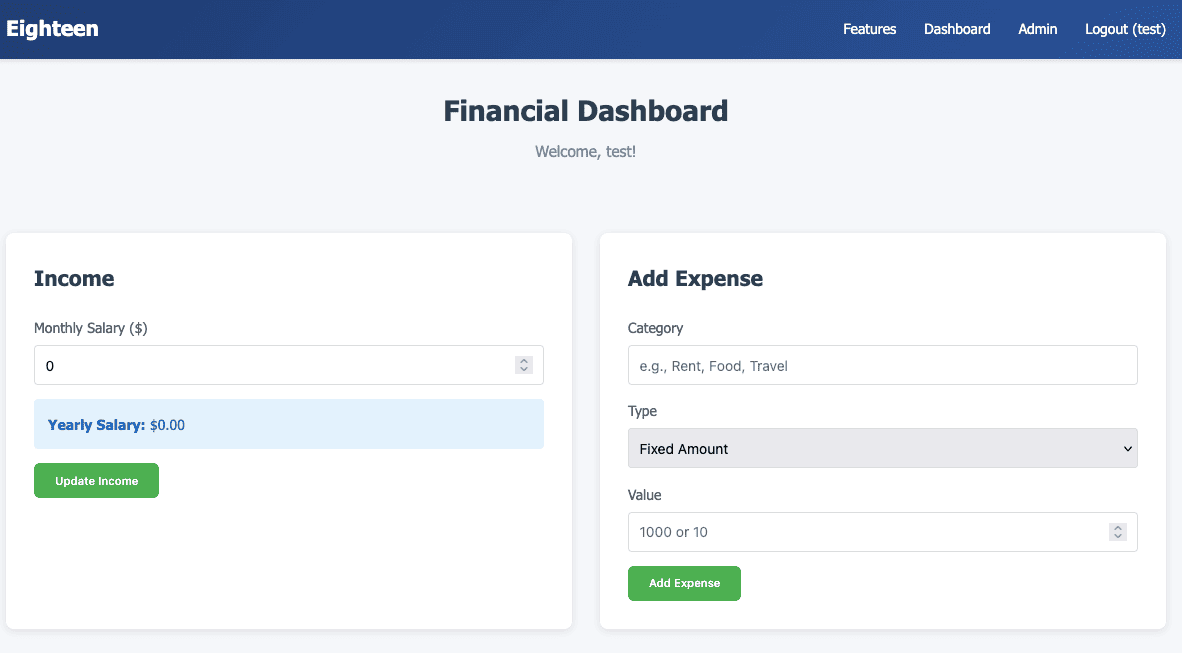Increment the expense Value with the up arrow
Viewport: 1182px width, 653px height.
(x=1118, y=527)
